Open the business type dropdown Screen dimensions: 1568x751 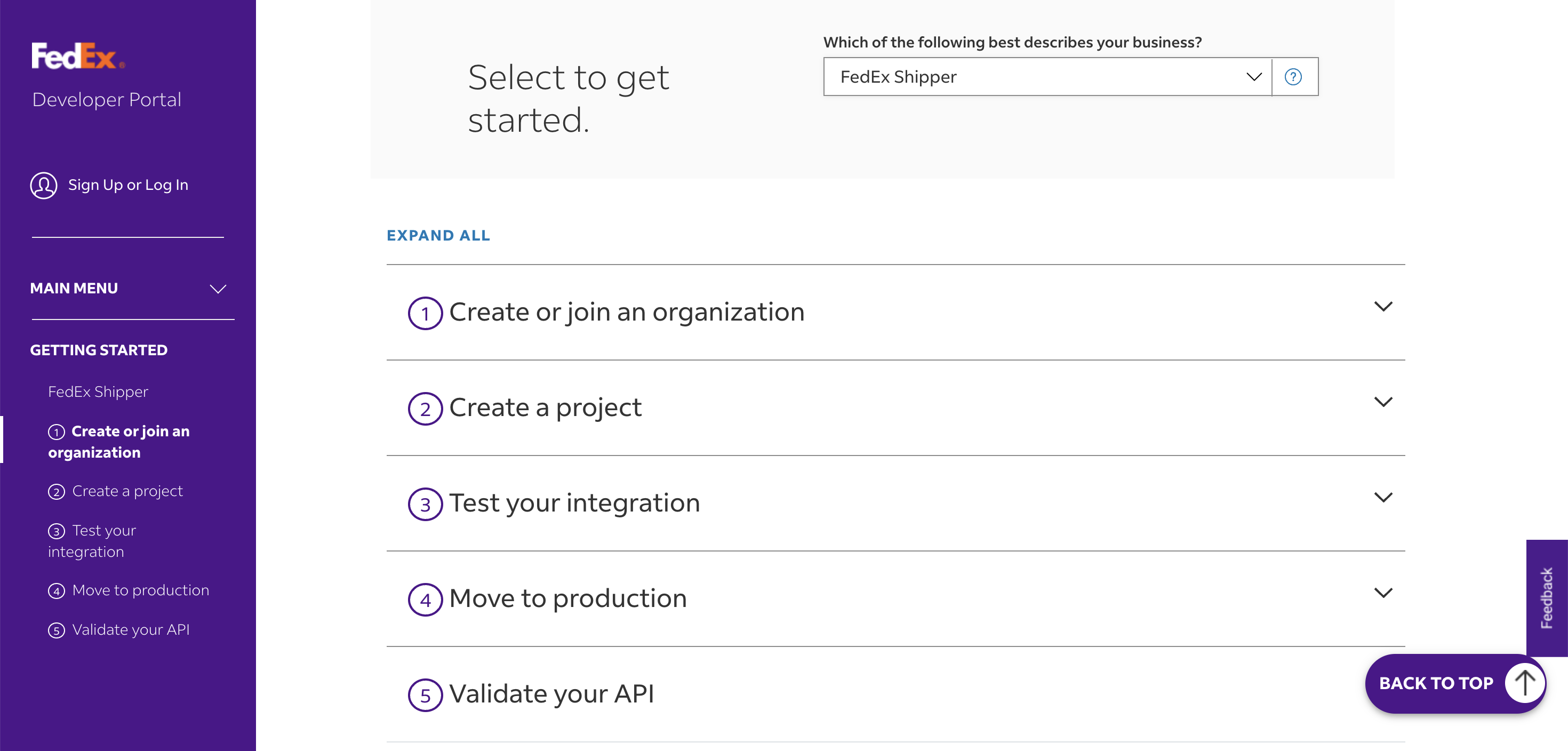(x=1047, y=77)
